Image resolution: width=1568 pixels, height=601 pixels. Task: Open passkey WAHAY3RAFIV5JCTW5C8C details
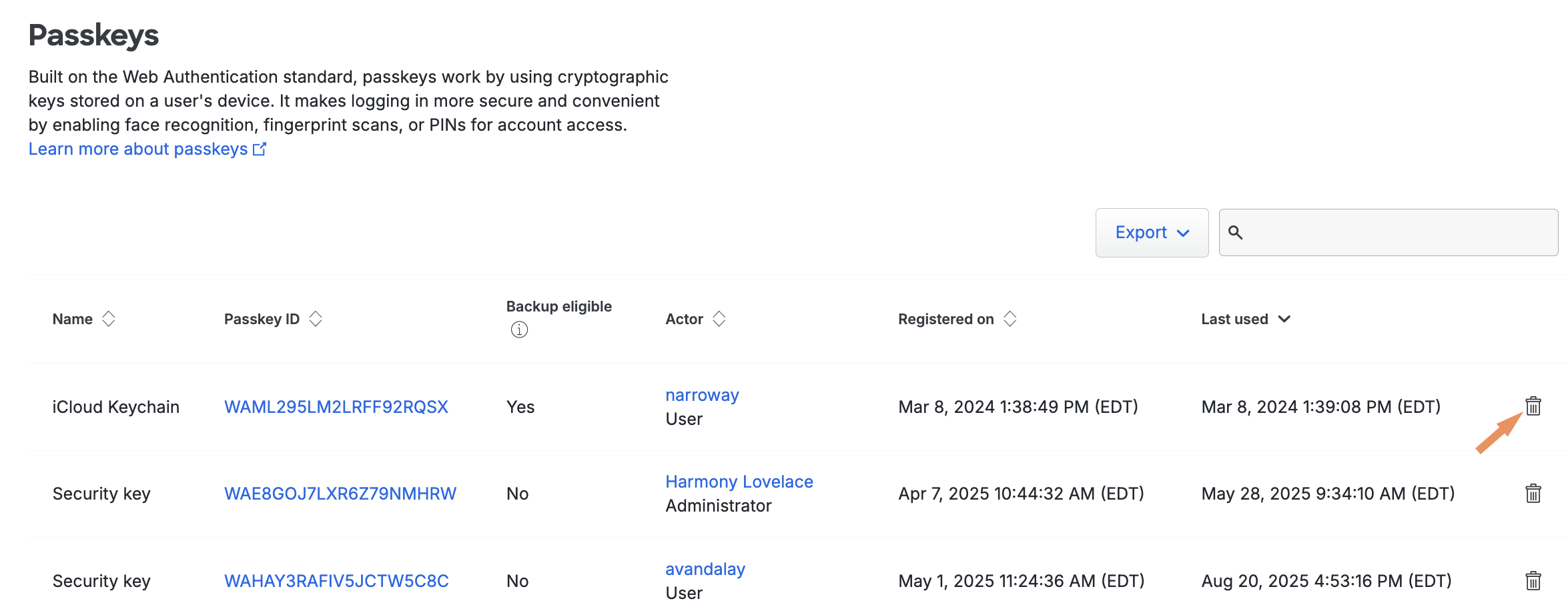336,581
